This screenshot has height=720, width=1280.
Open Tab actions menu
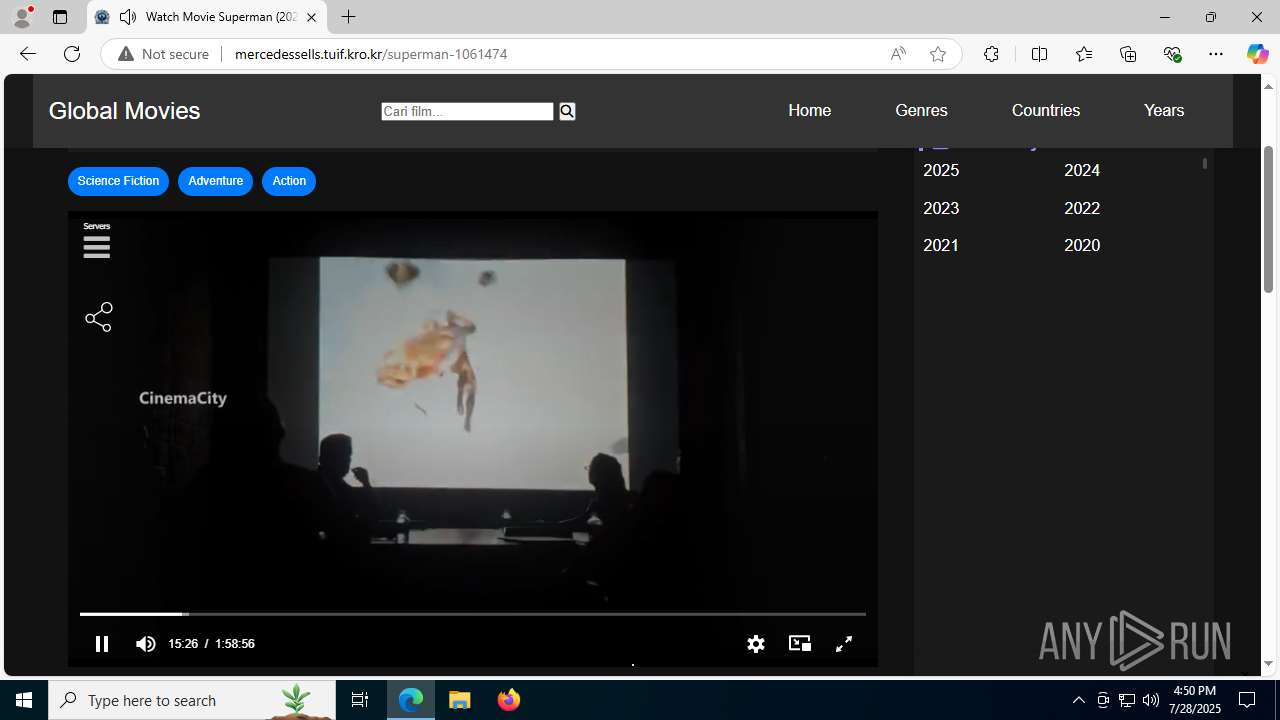pyautogui.click(x=60, y=17)
